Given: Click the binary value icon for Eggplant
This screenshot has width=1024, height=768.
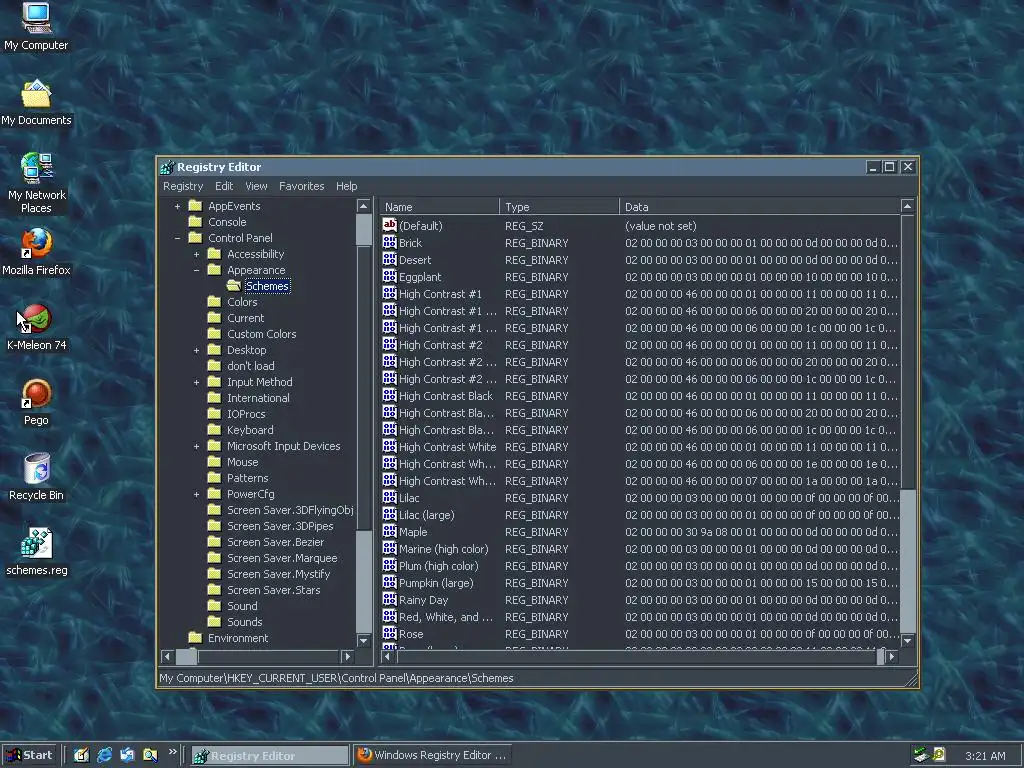Looking at the screenshot, I should pos(390,276).
